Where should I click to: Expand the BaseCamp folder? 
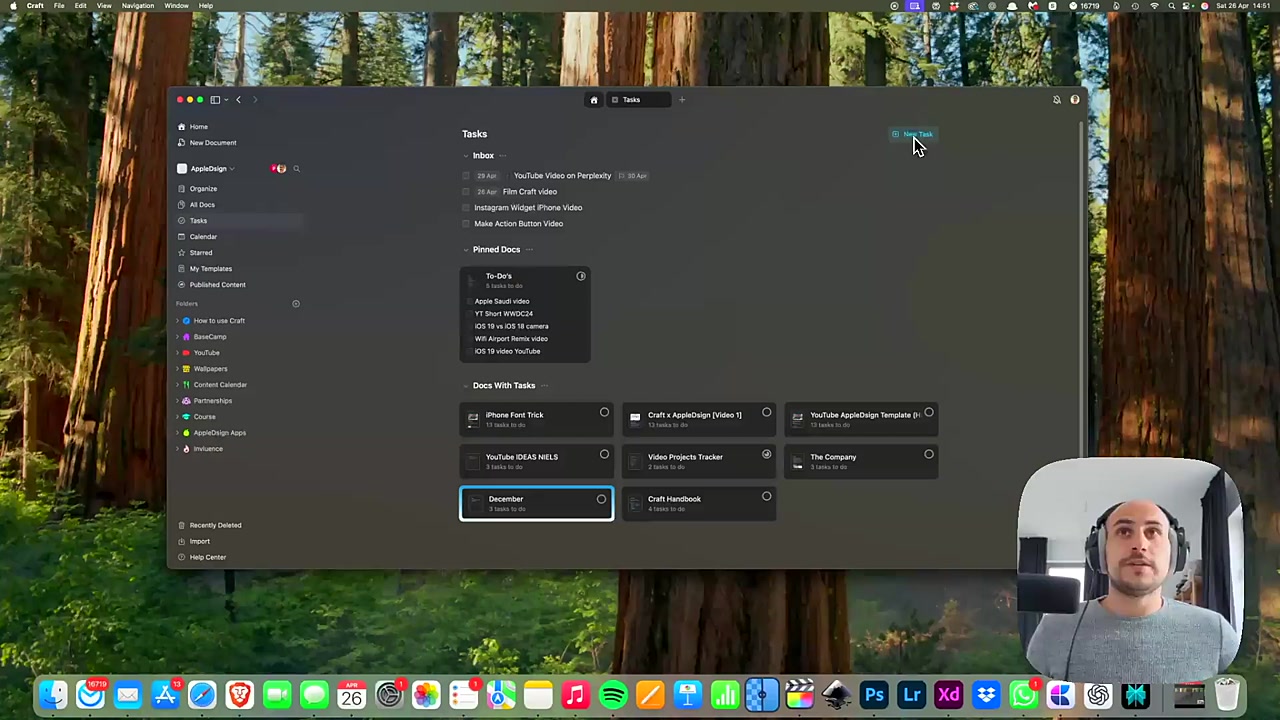[178, 337]
